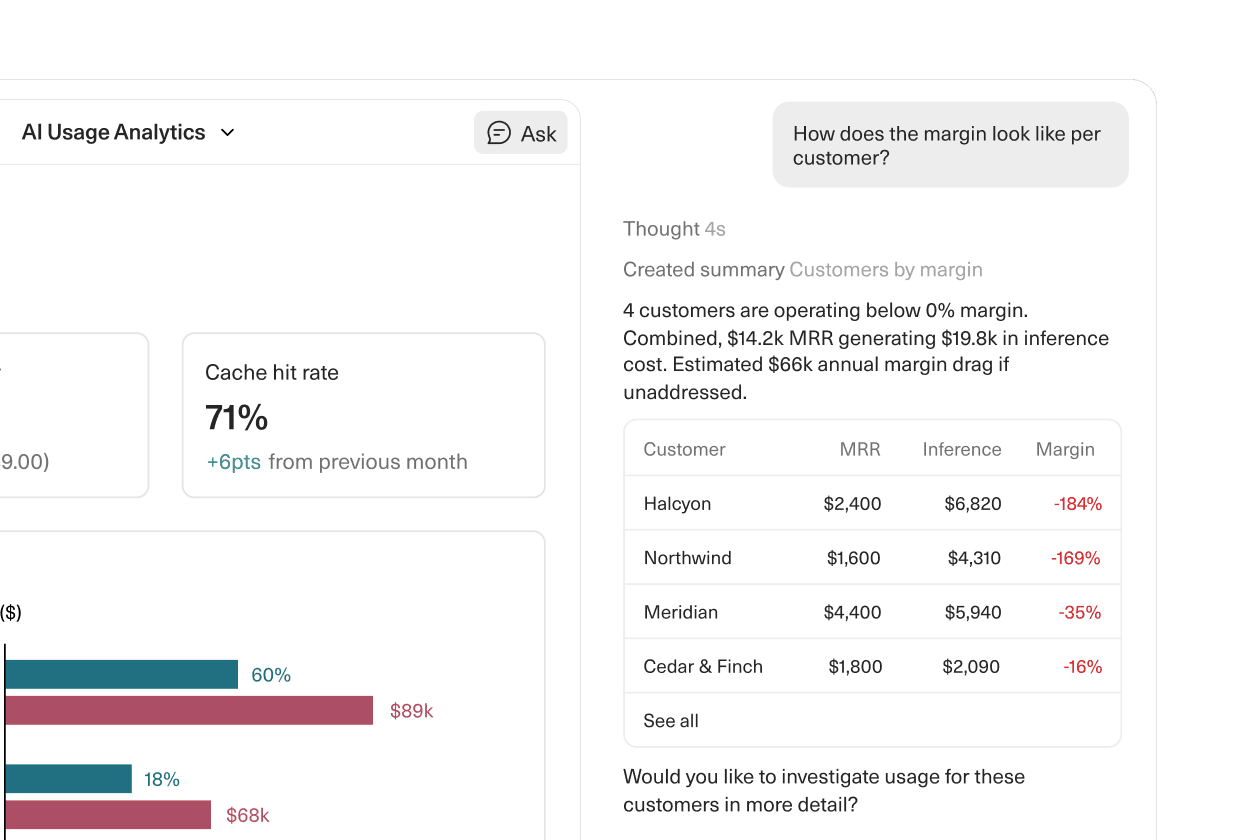Click the 60% bar label
The width and height of the screenshot is (1236, 840).
click(x=271, y=675)
